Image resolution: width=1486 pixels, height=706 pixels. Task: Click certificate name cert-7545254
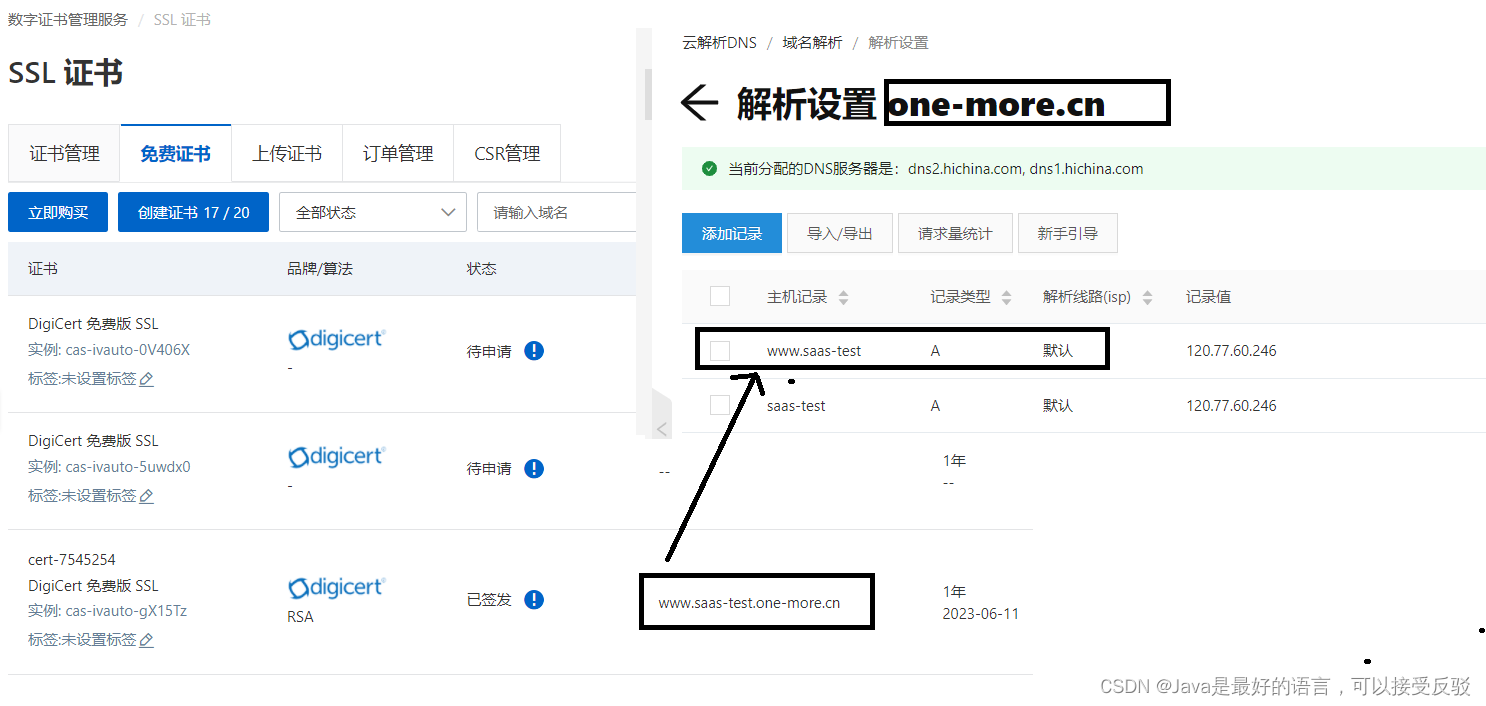72,560
